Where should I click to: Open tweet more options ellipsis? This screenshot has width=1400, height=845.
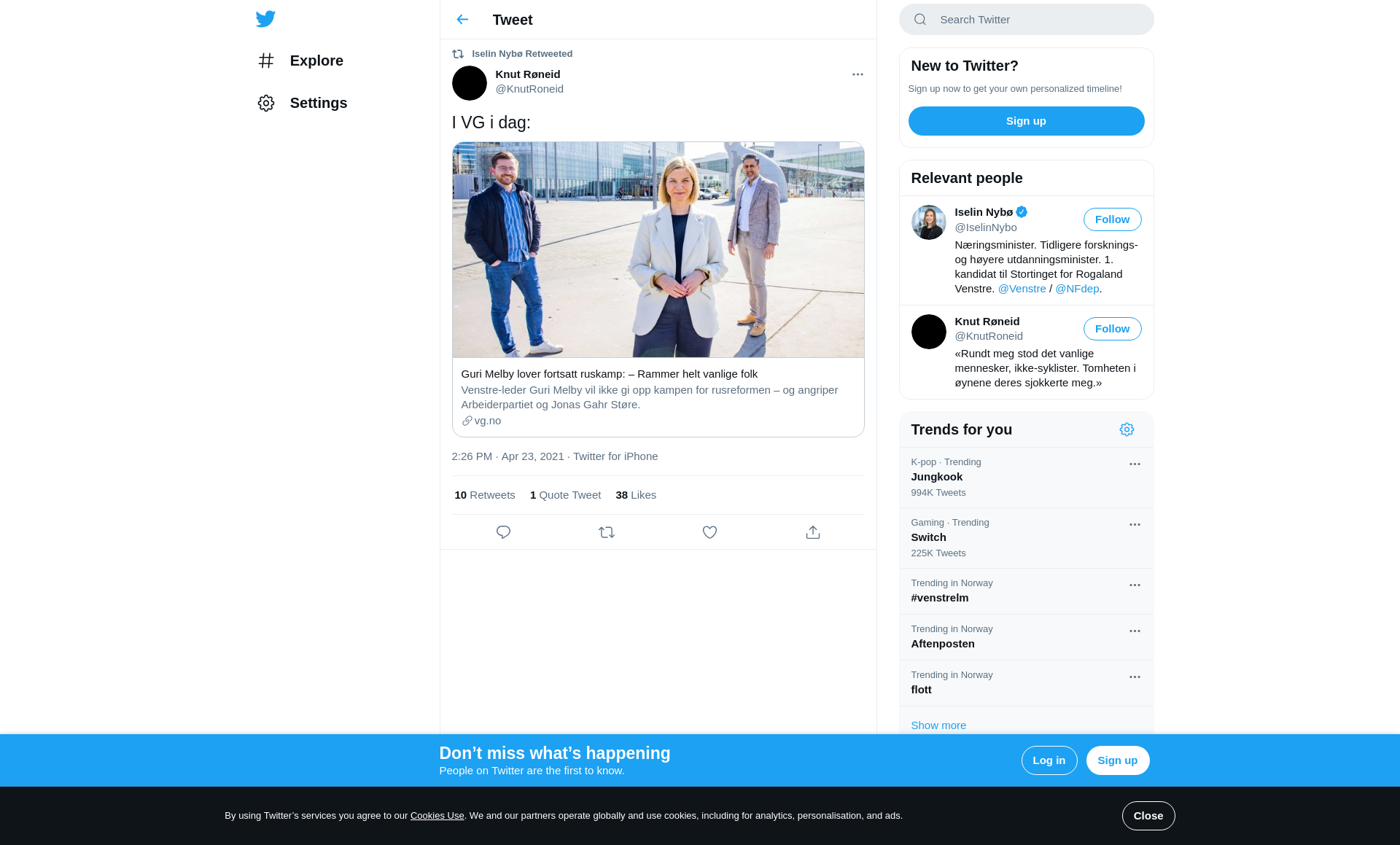857,74
